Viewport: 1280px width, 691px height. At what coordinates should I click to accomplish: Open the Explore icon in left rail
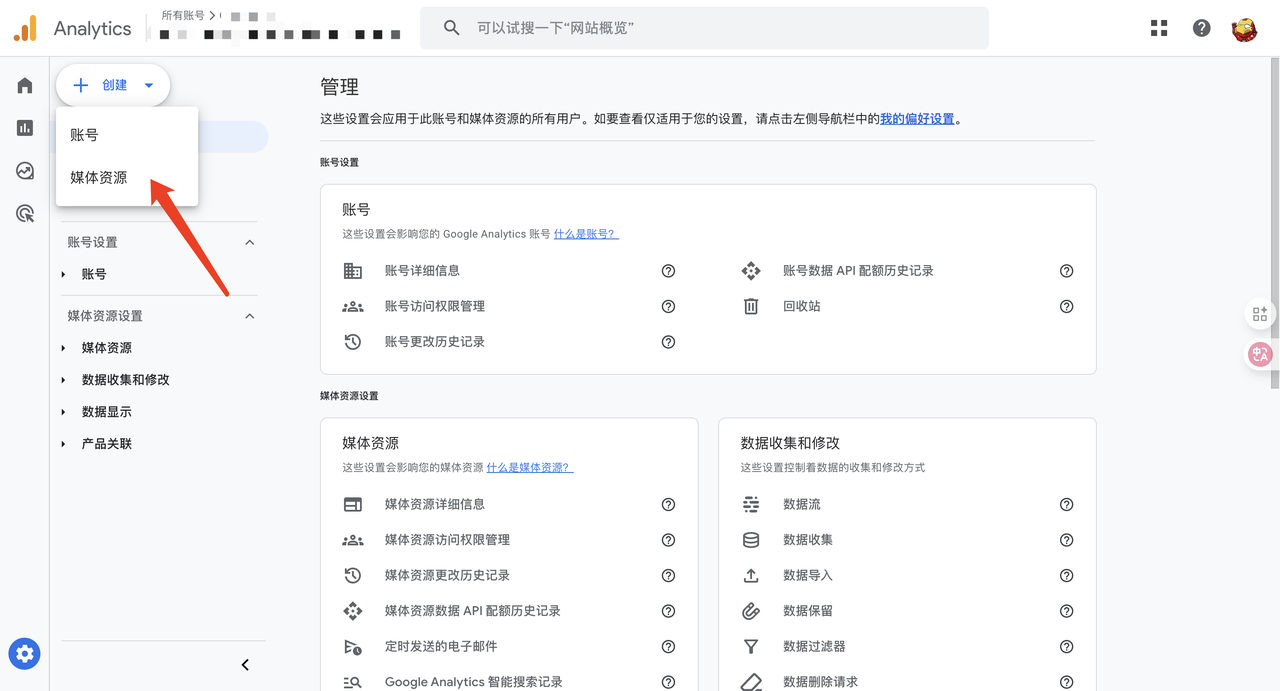tap(25, 171)
